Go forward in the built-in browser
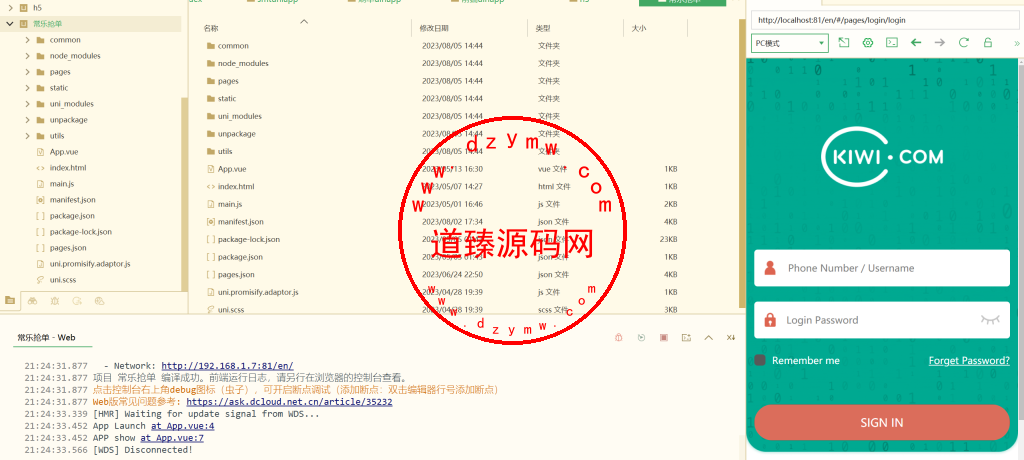Screen dimensions: 1024x460 pos(940,42)
